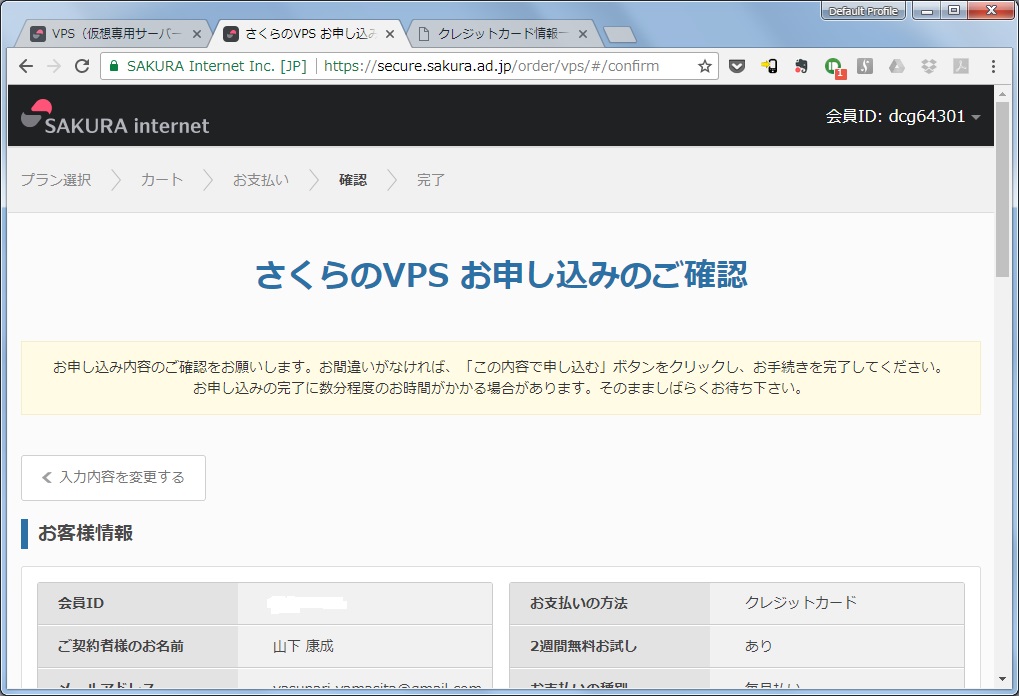Close the クレジットカード情報 tab
The image size is (1019, 696).
tap(583, 34)
